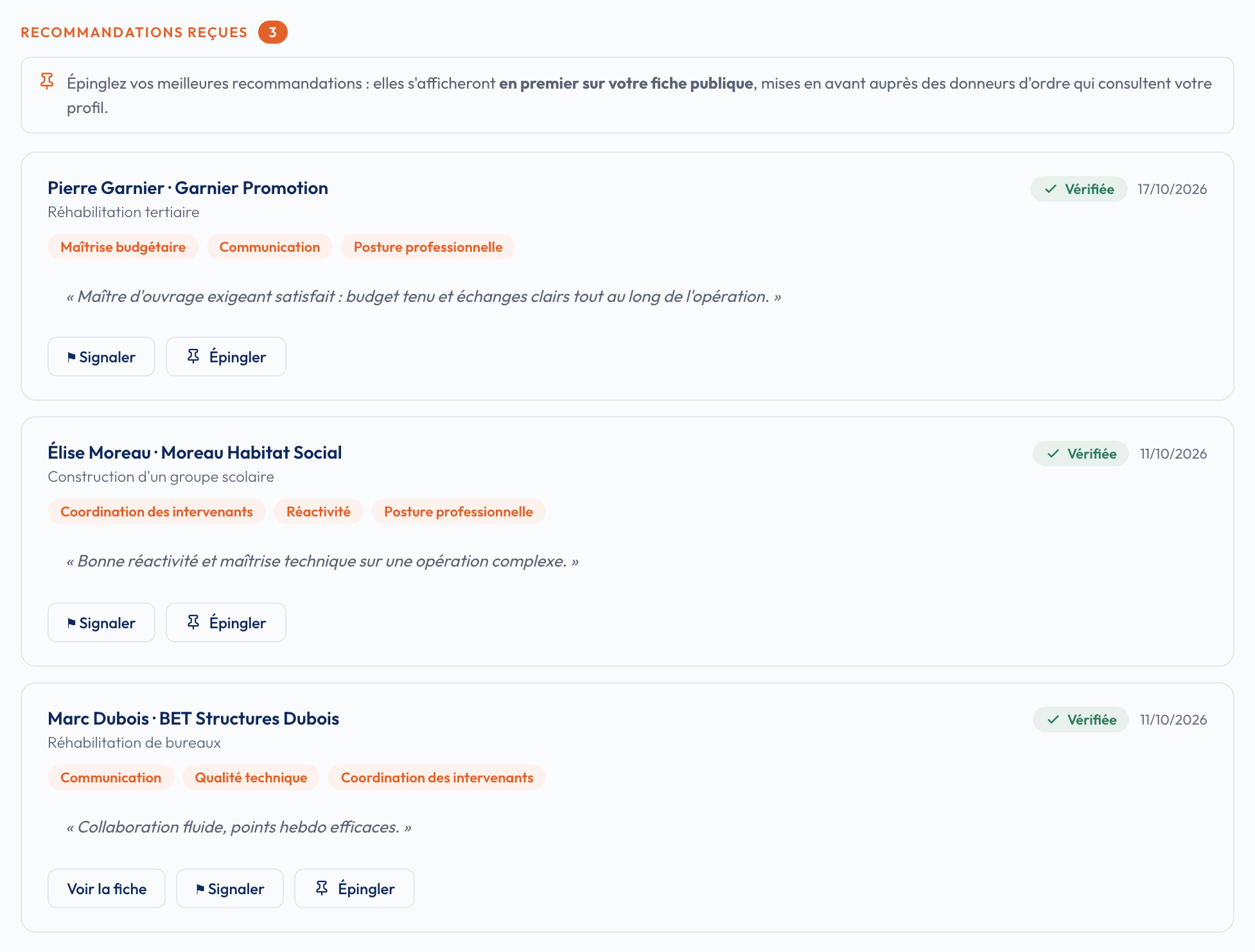Click the subtitle 'Réhabilitation tertiaire'
Viewport: 1255px width, 952px height.
pyautogui.click(x=123, y=212)
